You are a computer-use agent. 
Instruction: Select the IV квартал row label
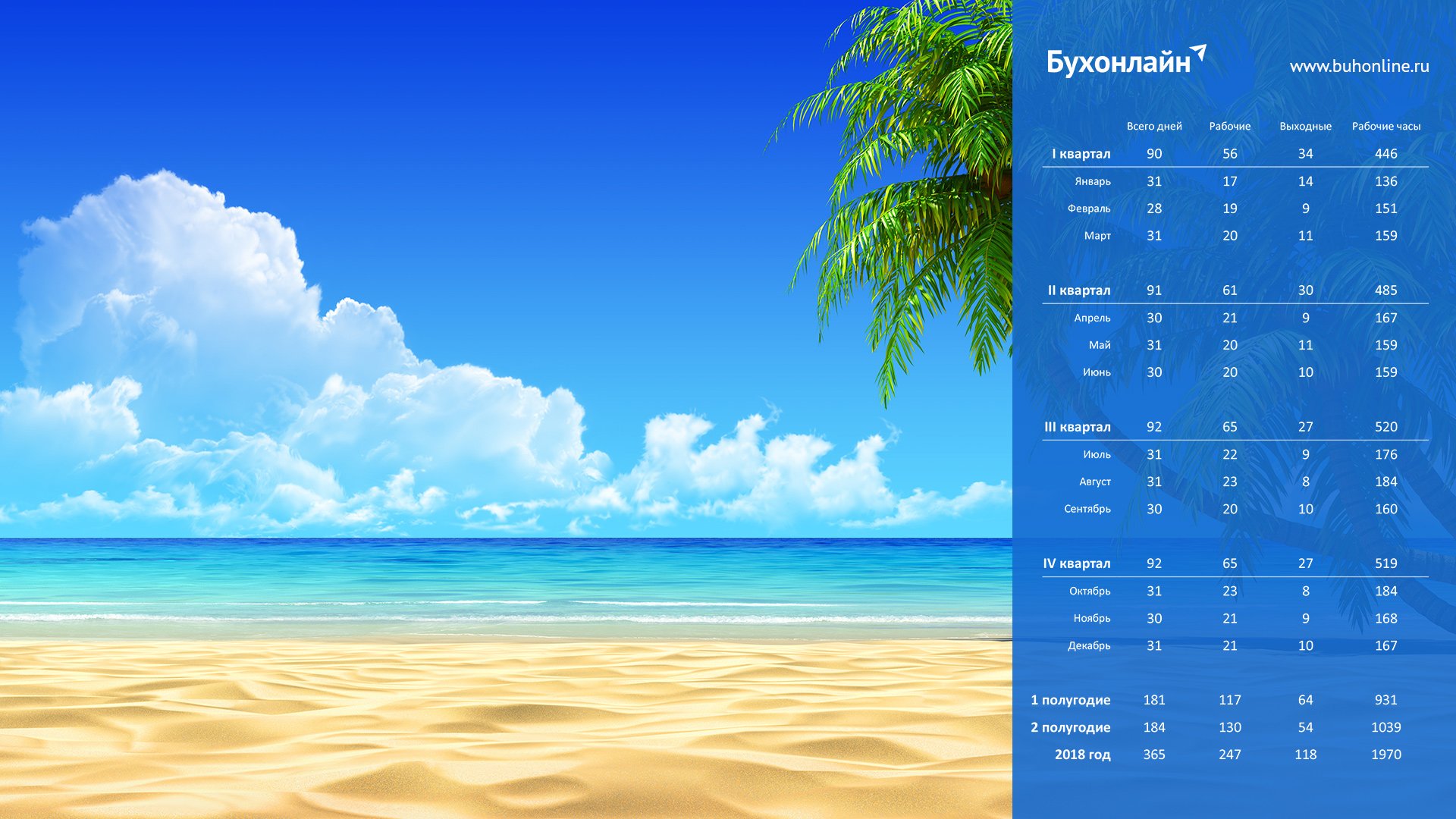(x=1076, y=563)
